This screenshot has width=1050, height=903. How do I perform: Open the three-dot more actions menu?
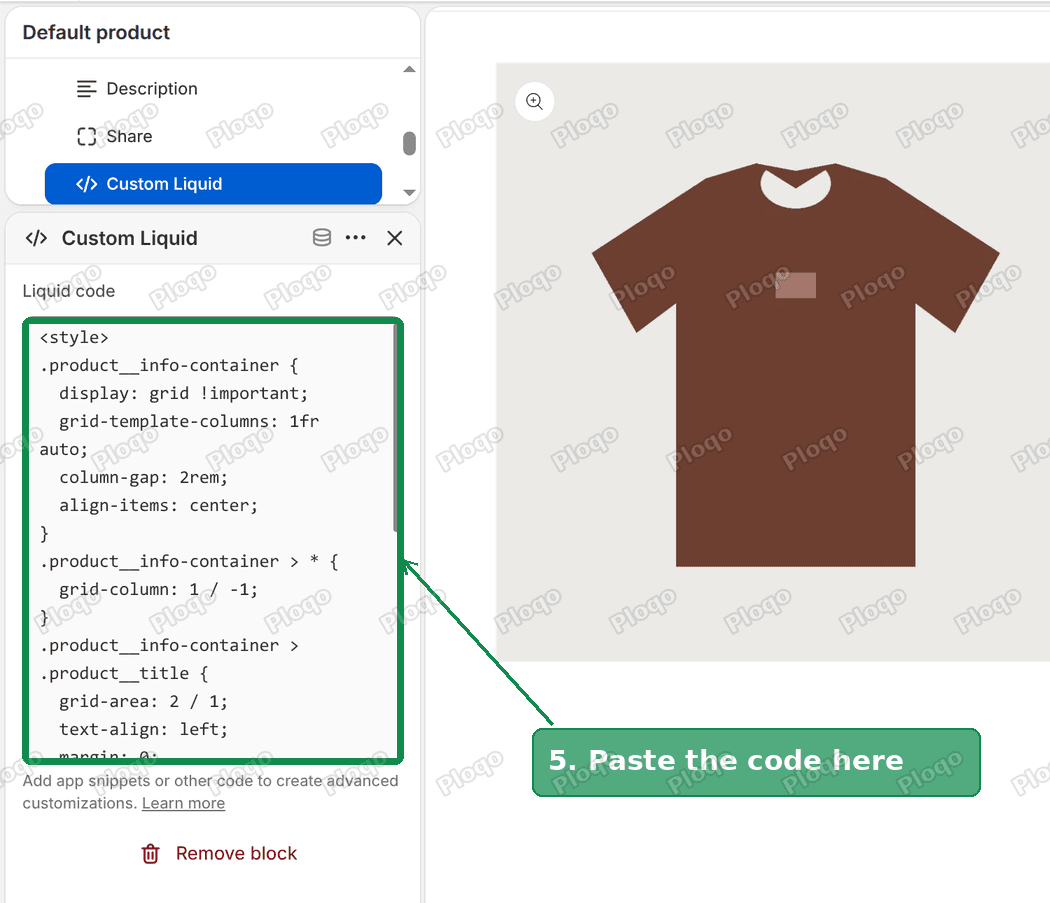pyautogui.click(x=356, y=237)
